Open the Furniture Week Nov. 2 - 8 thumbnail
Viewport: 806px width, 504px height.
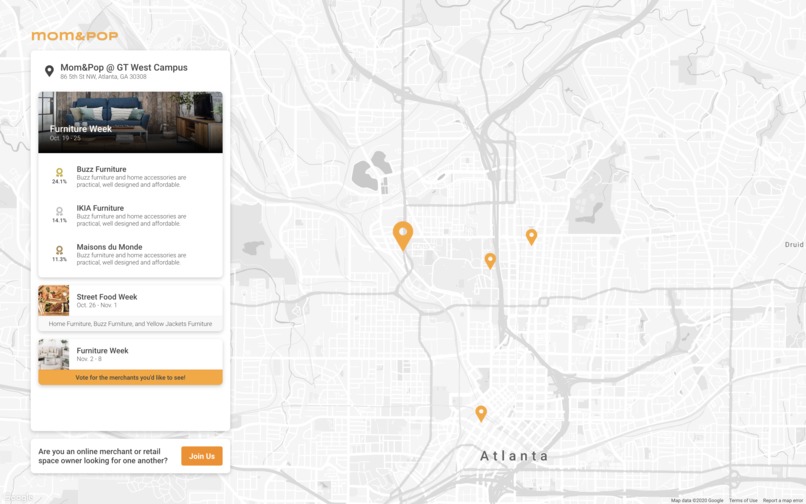click(53, 354)
